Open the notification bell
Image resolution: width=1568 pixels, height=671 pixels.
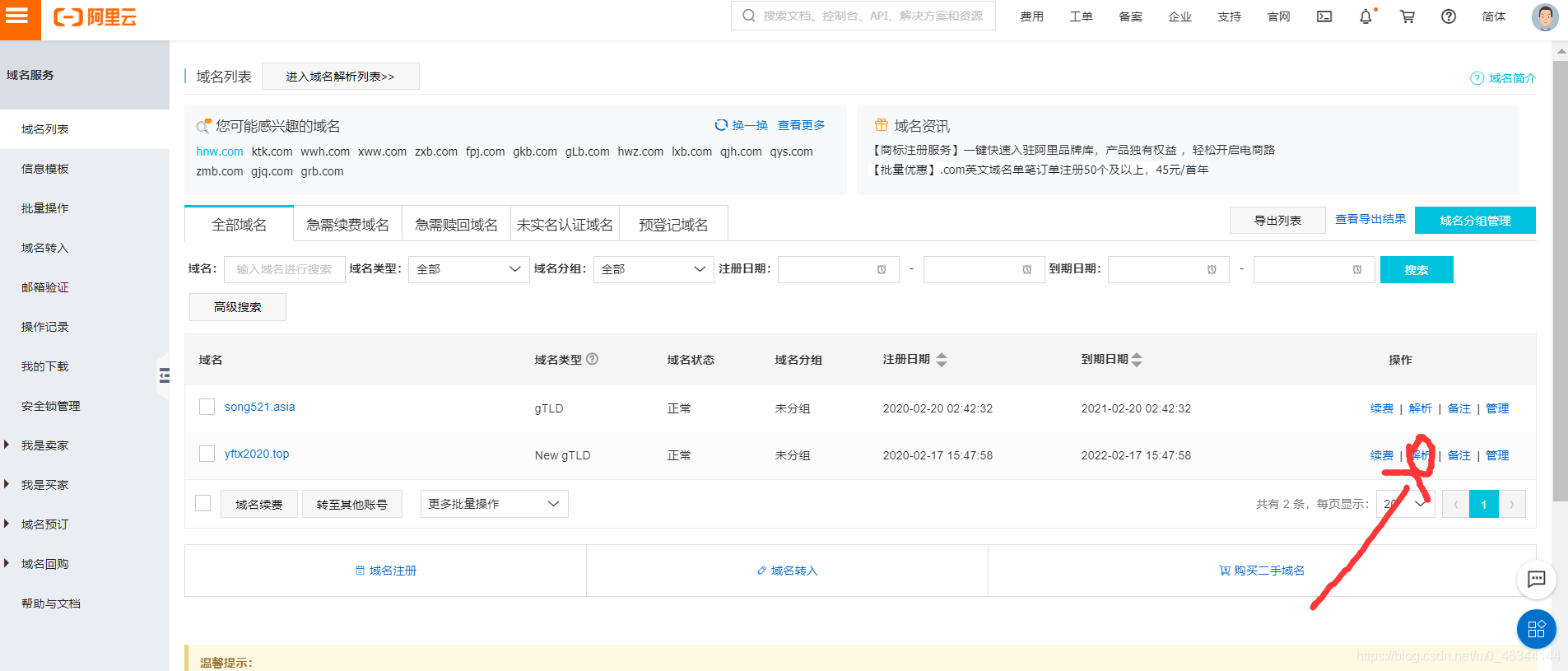[x=1366, y=16]
